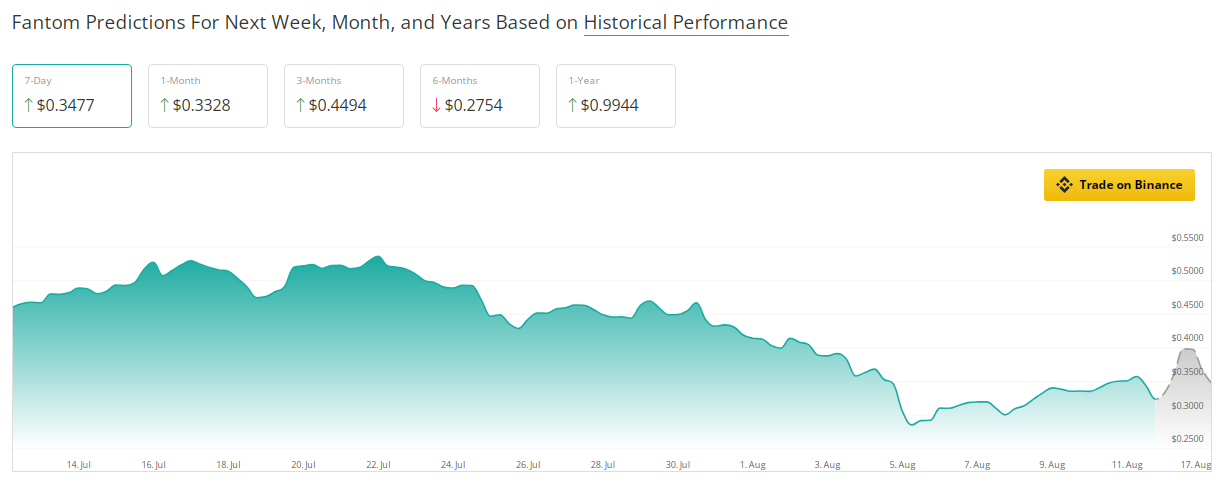This screenshot has width=1219, height=482.
Task: Click the green up arrow beside $0.3328
Action: (x=164, y=105)
